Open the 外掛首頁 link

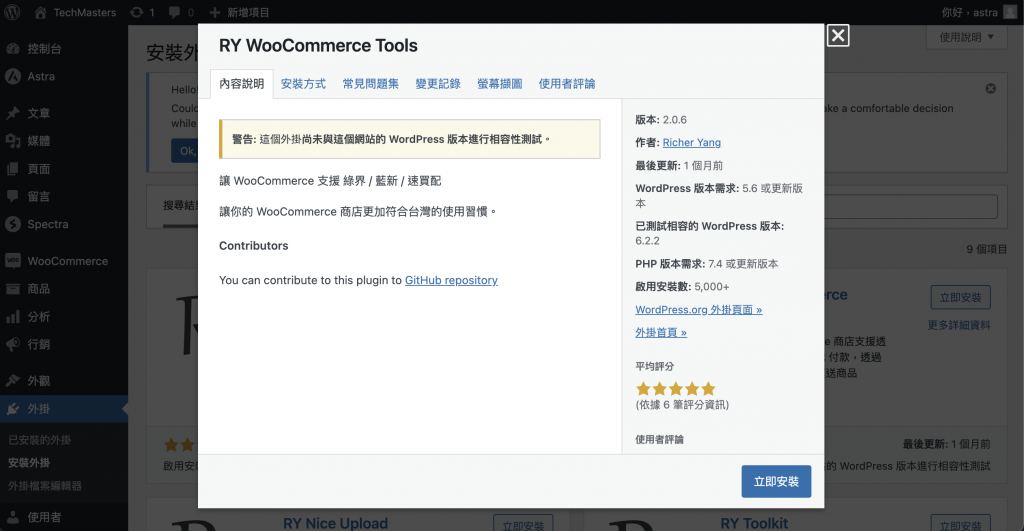tap(661, 332)
